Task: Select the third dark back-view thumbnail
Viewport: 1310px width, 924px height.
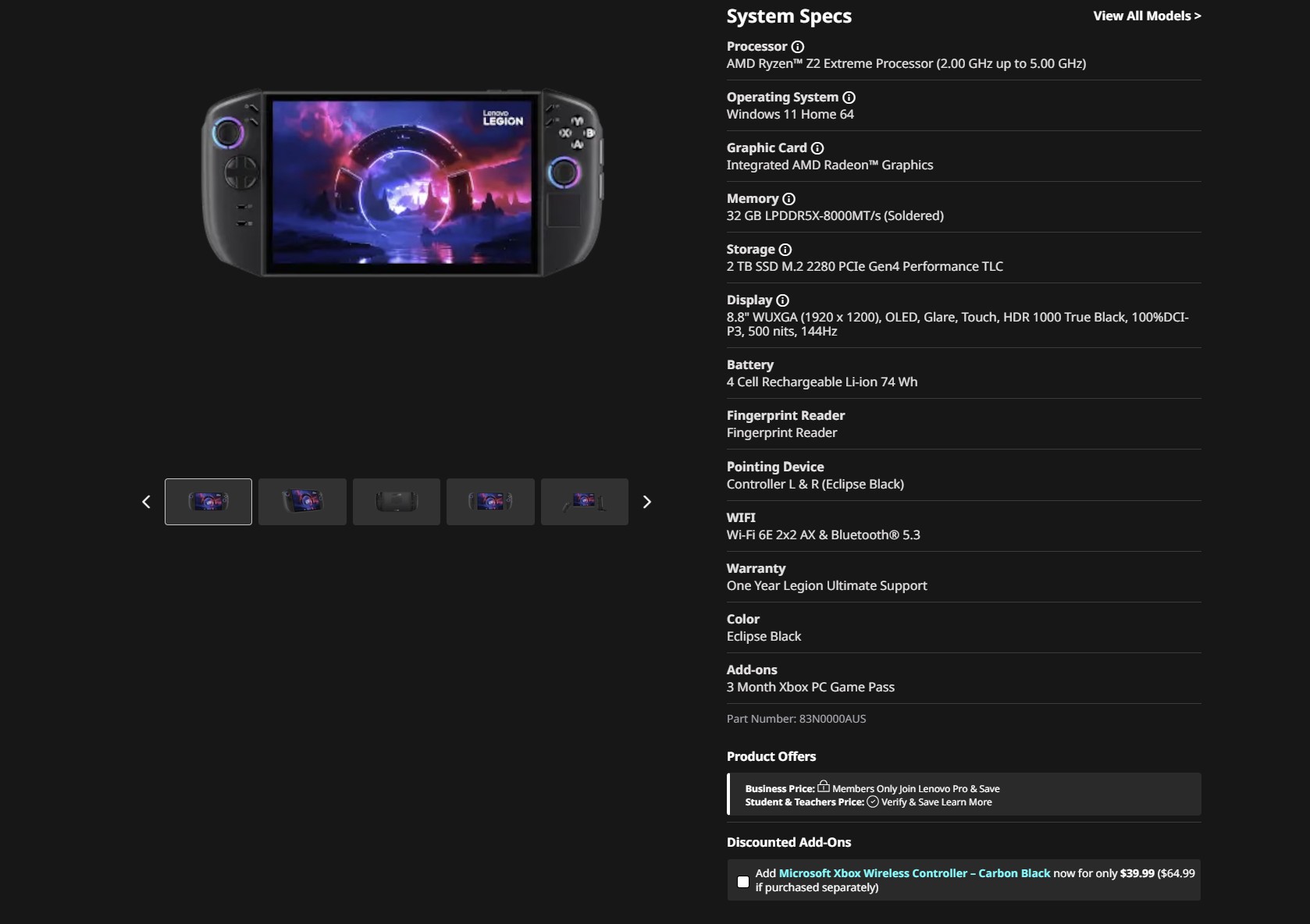Action: point(397,502)
